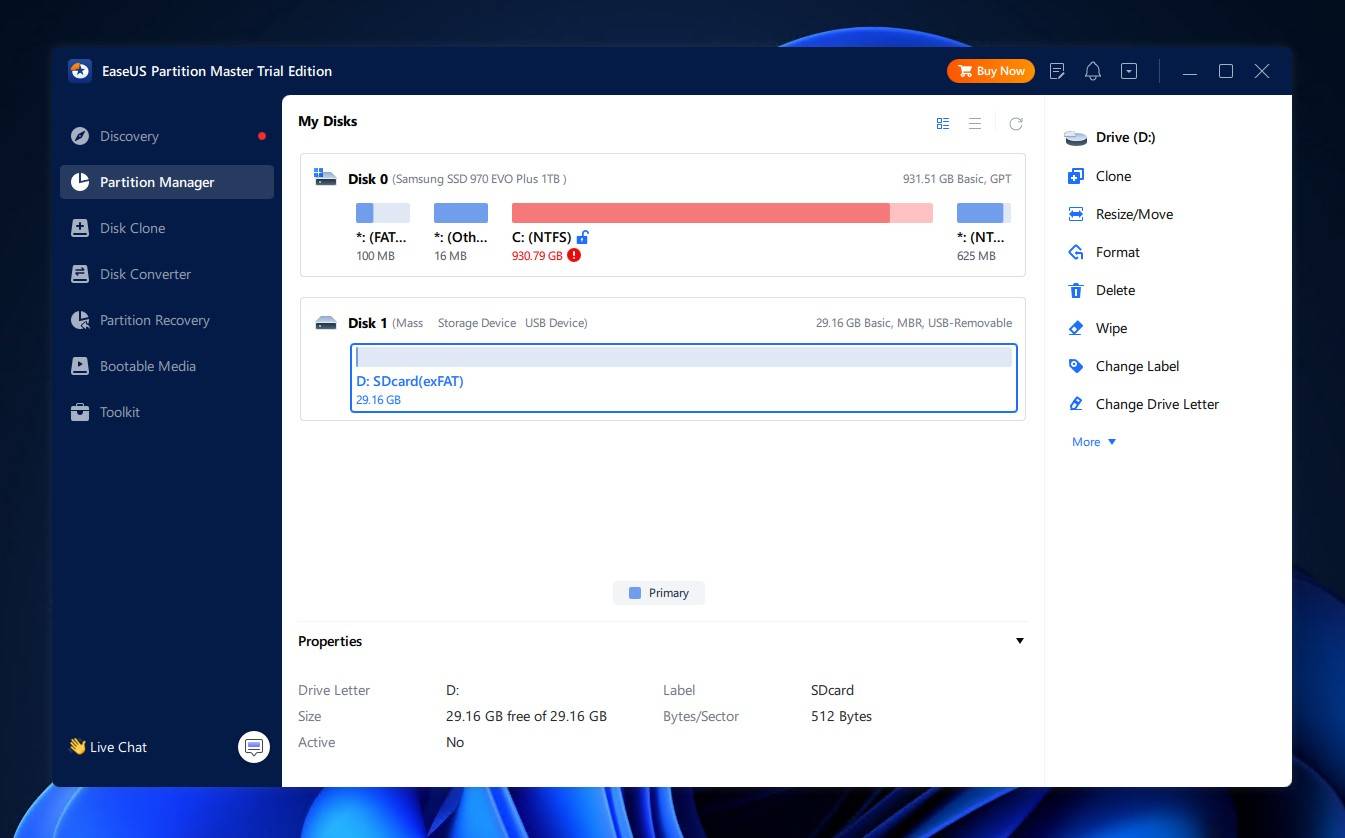The height and width of the screenshot is (838, 1345).
Task: Click the Format icon
Action: [x=1076, y=252]
